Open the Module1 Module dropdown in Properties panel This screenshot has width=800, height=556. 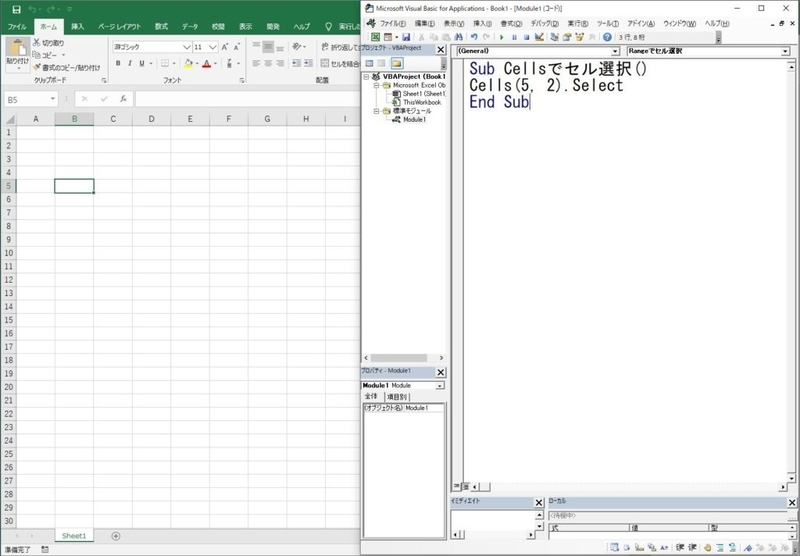tap(440, 386)
